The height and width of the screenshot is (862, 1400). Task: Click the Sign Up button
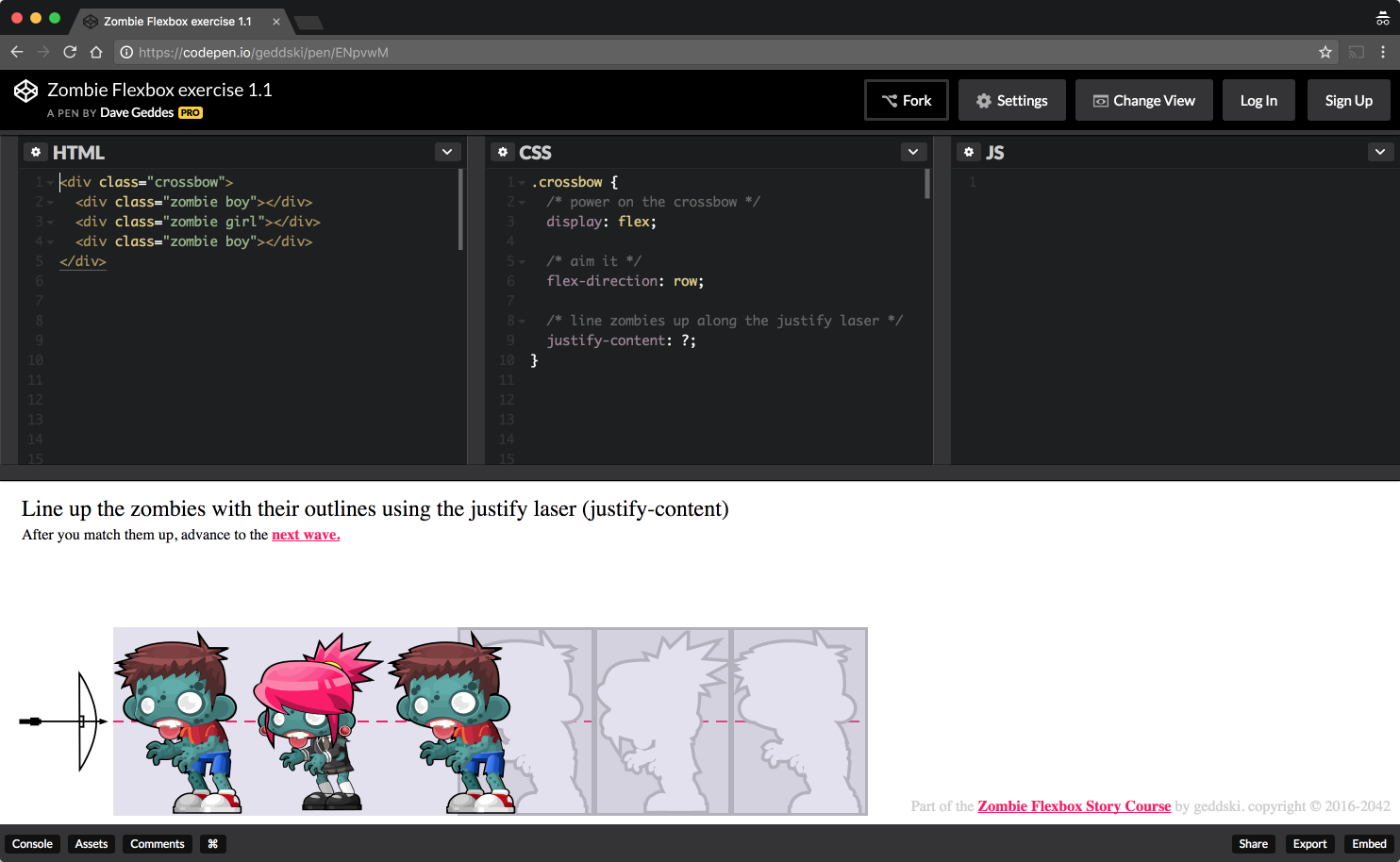pyautogui.click(x=1349, y=100)
